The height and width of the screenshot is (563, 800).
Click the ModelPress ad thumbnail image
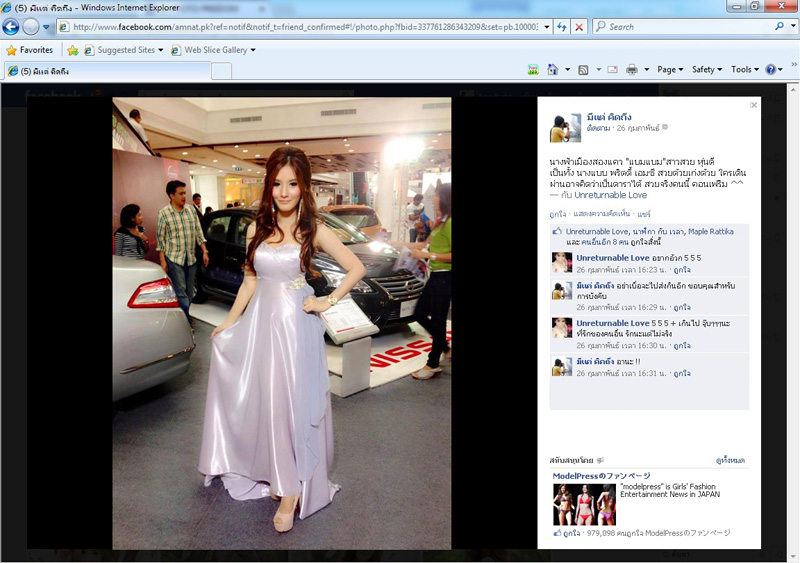[584, 504]
